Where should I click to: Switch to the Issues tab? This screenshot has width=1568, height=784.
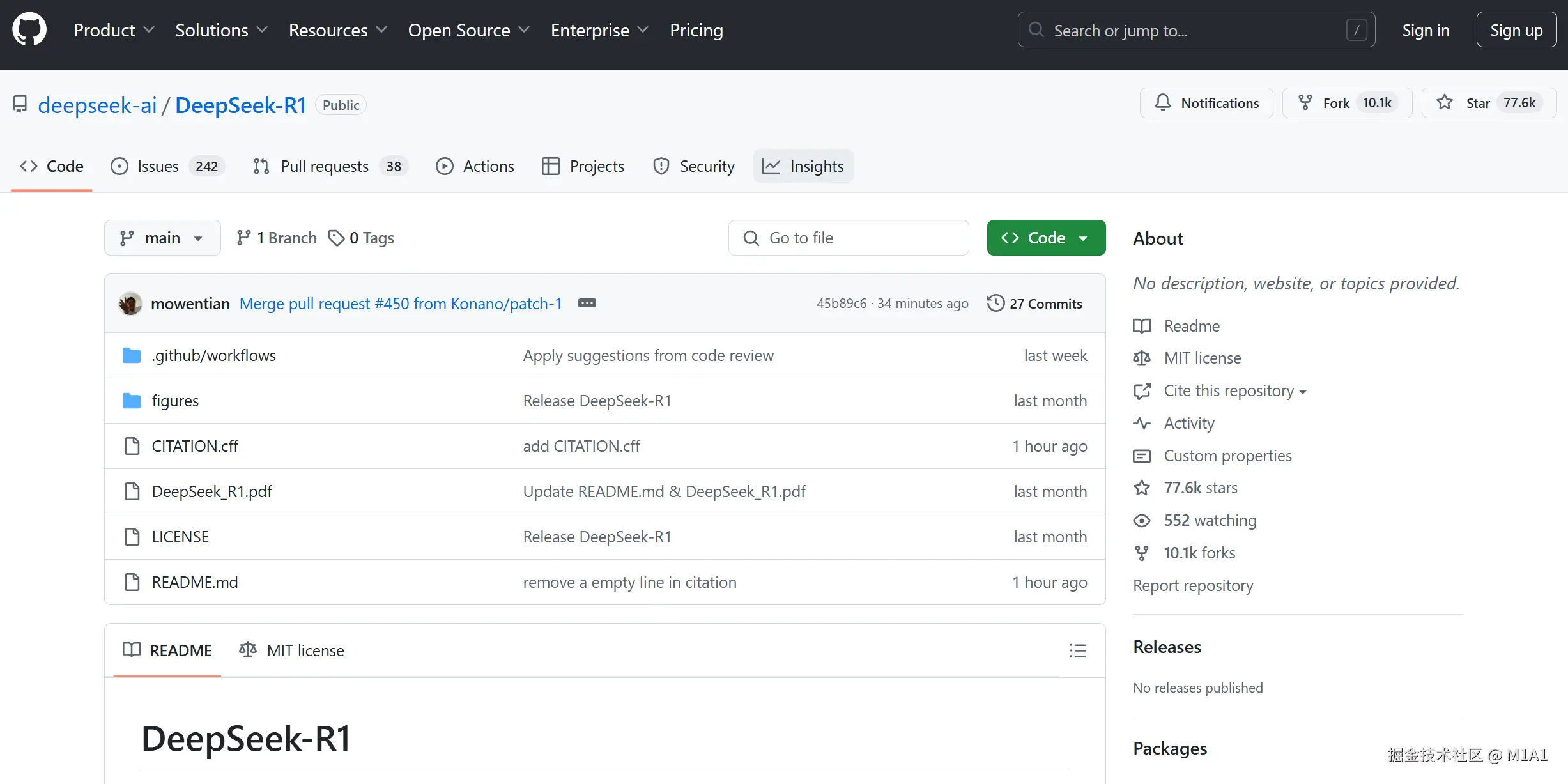pyautogui.click(x=158, y=166)
